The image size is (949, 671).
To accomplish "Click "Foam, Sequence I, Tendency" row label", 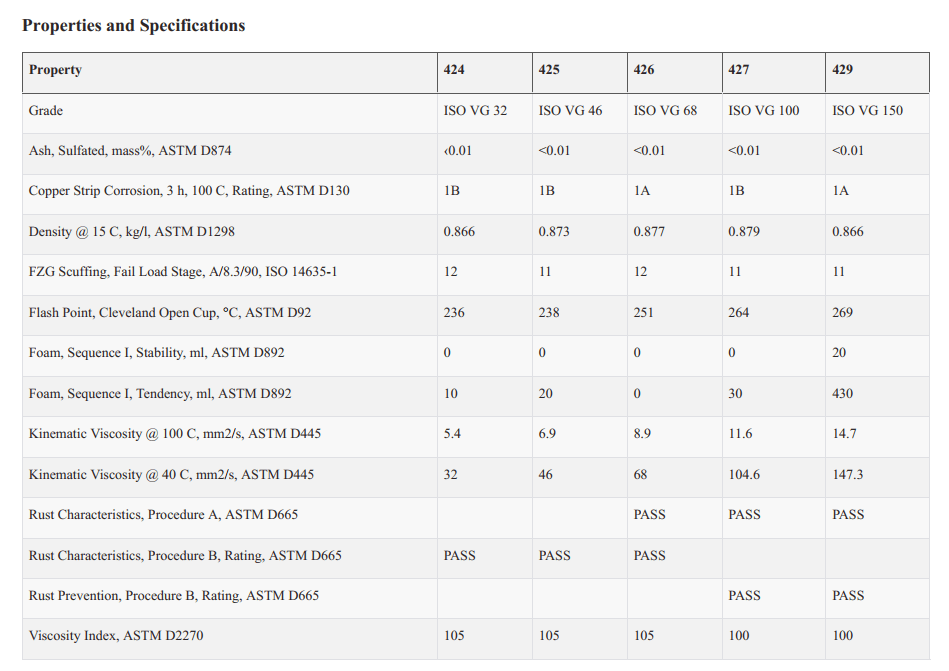I will point(160,394).
